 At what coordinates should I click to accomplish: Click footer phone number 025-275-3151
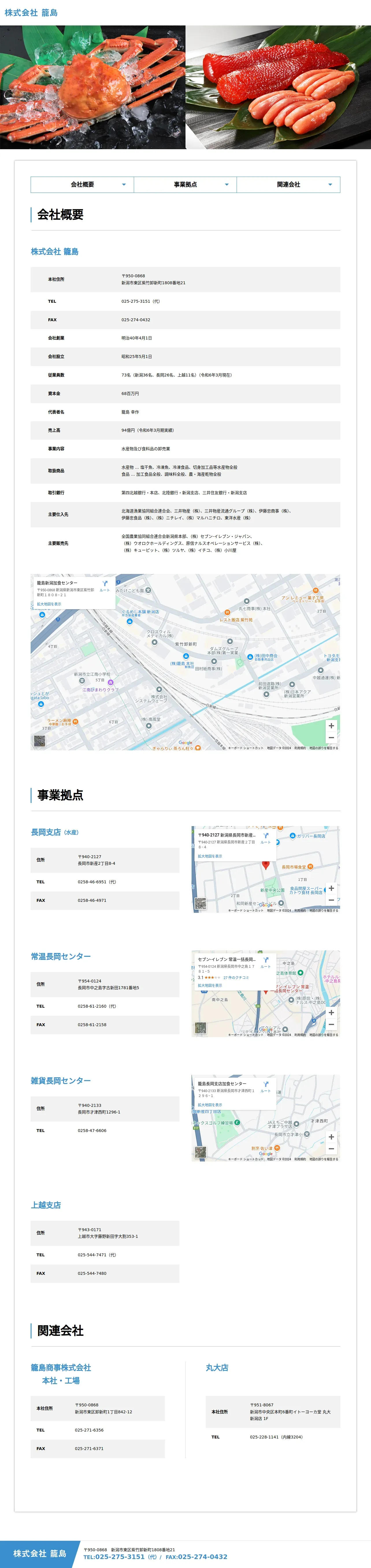(120, 1556)
